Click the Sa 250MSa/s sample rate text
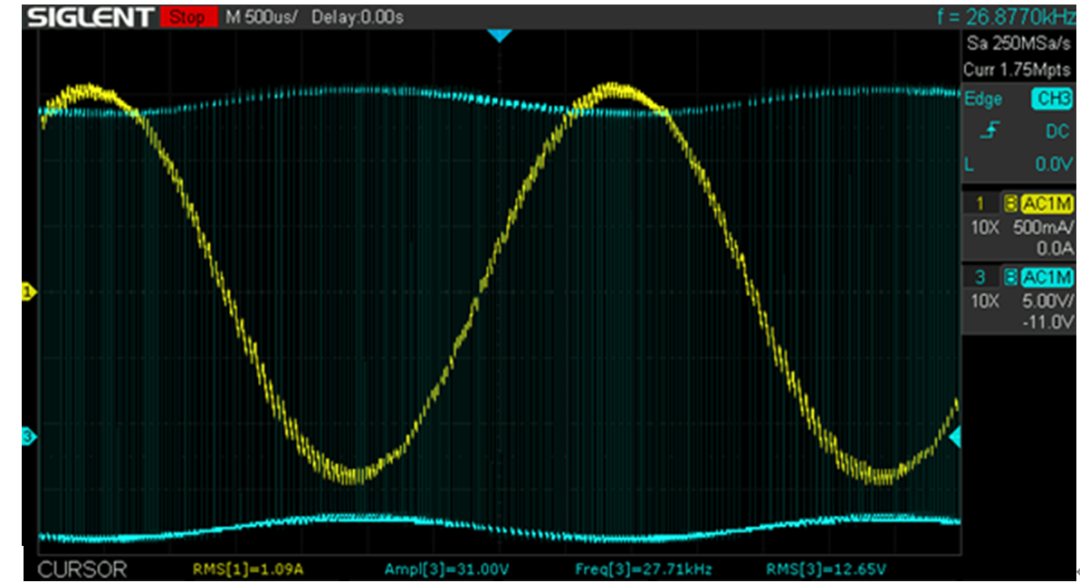 coord(1019,43)
